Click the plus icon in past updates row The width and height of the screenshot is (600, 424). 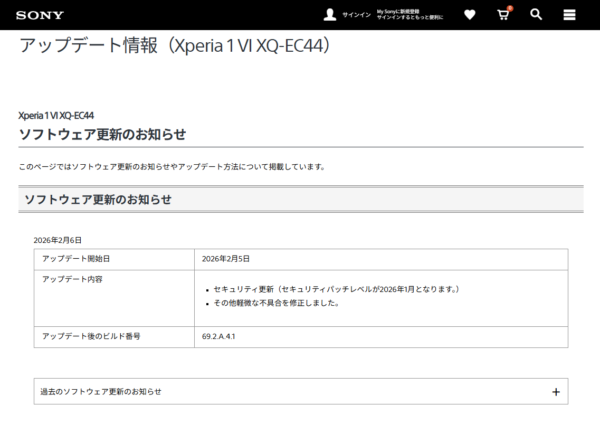556,392
